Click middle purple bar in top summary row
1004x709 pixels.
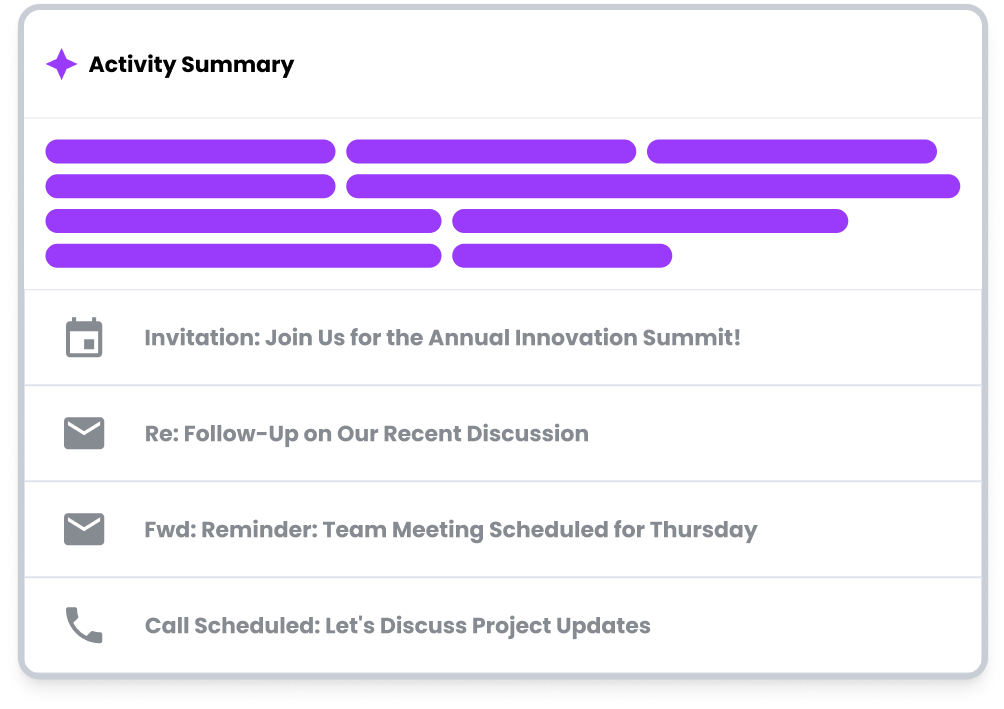(x=491, y=151)
